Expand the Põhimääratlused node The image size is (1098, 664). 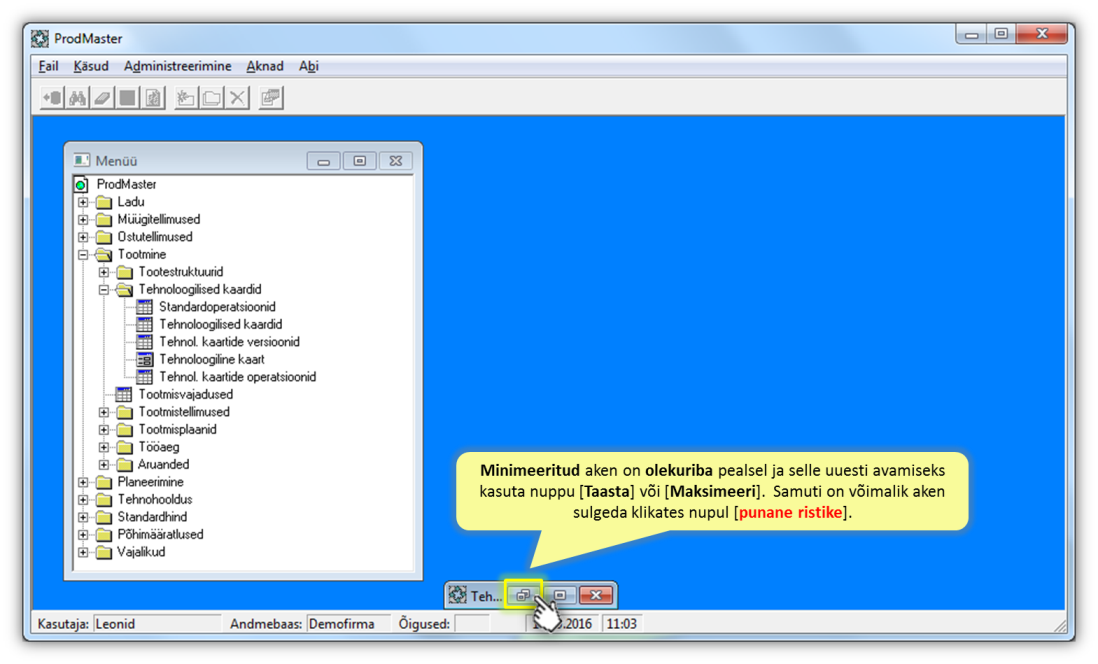83,534
